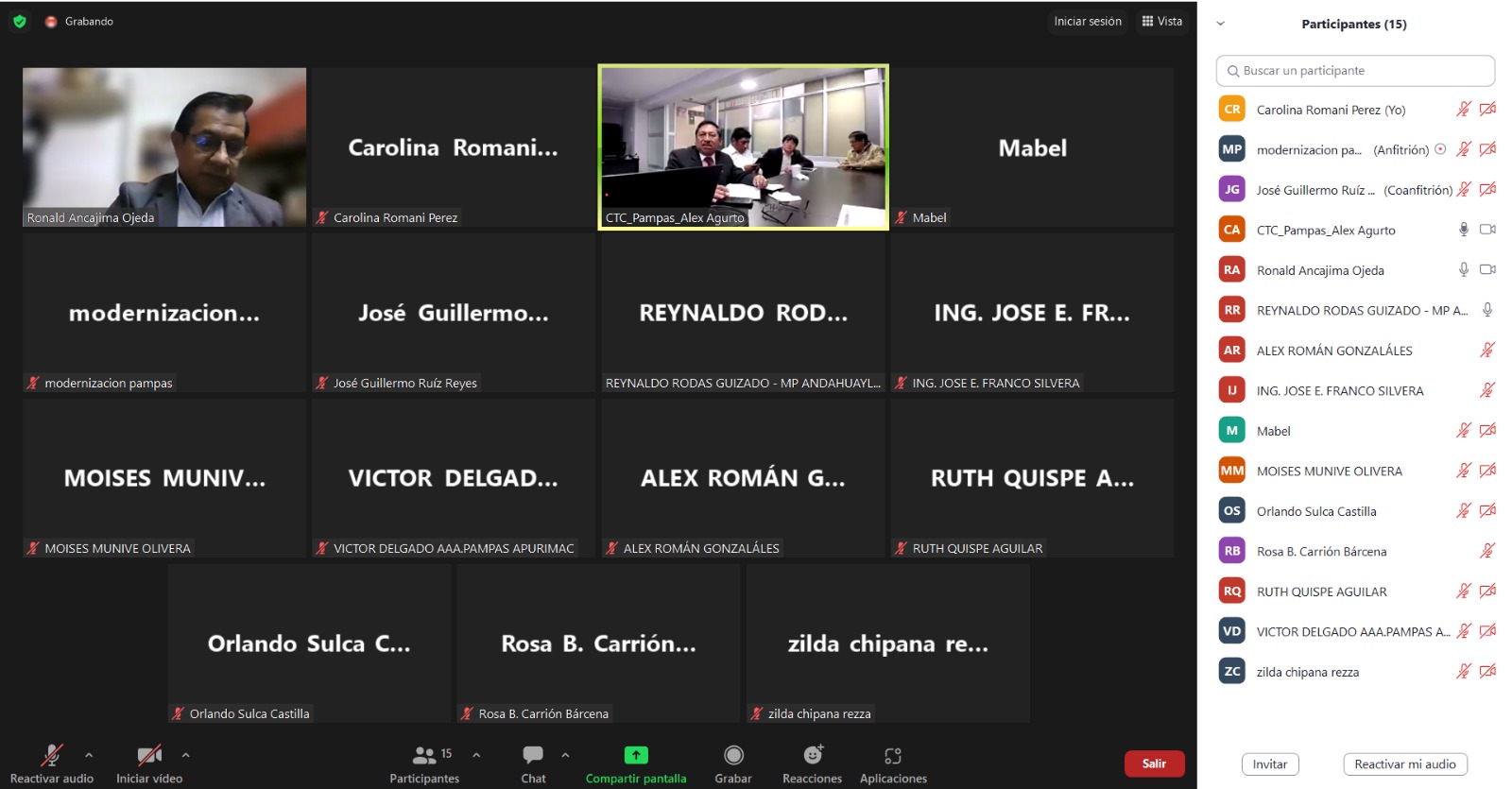Viewport: 1512px width, 789px height.
Task: Click the Buscar un participante search field
Action: click(x=1355, y=71)
